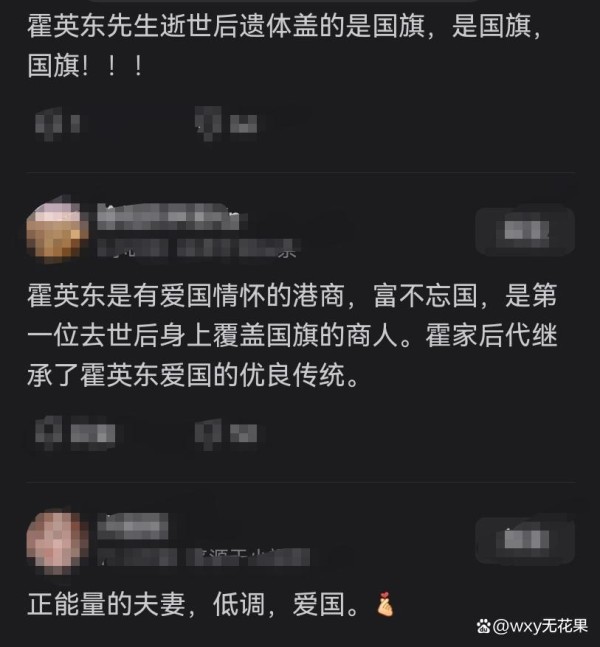Tap the blurred like count under the 霍英东是有爱国情怀 comment

coord(93,433)
